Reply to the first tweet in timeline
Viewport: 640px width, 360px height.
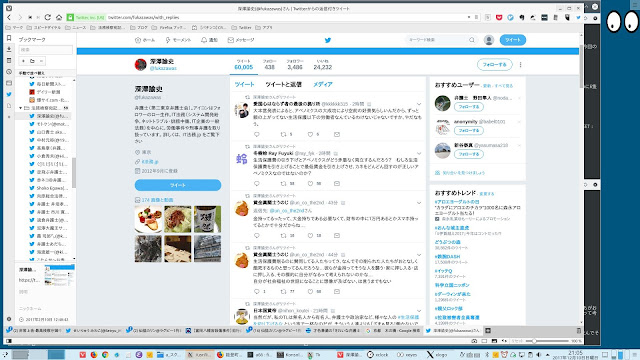[x=257, y=134]
